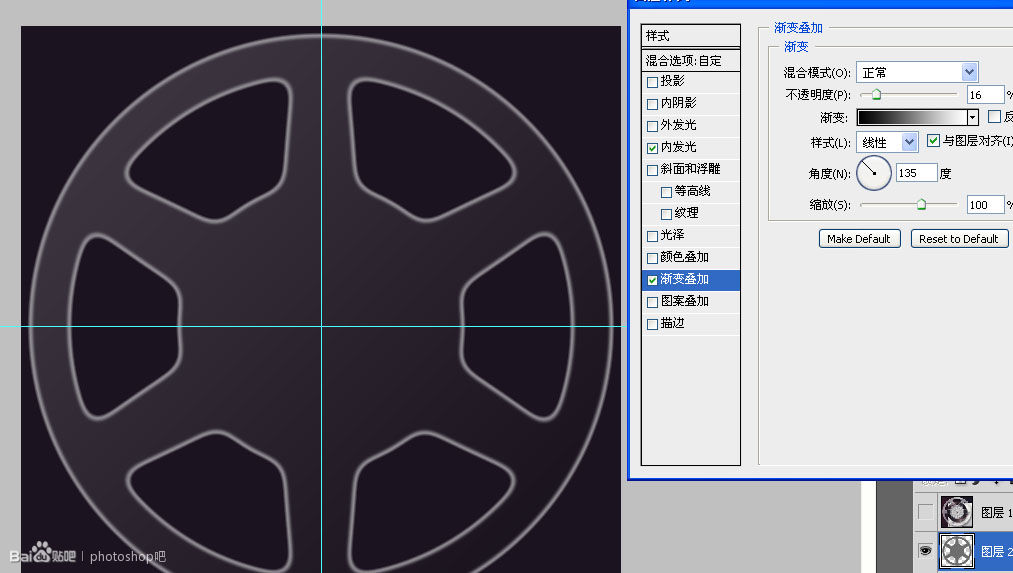This screenshot has width=1013, height=573.
Task: Click the opacity value field showing 16
Action: 985,95
